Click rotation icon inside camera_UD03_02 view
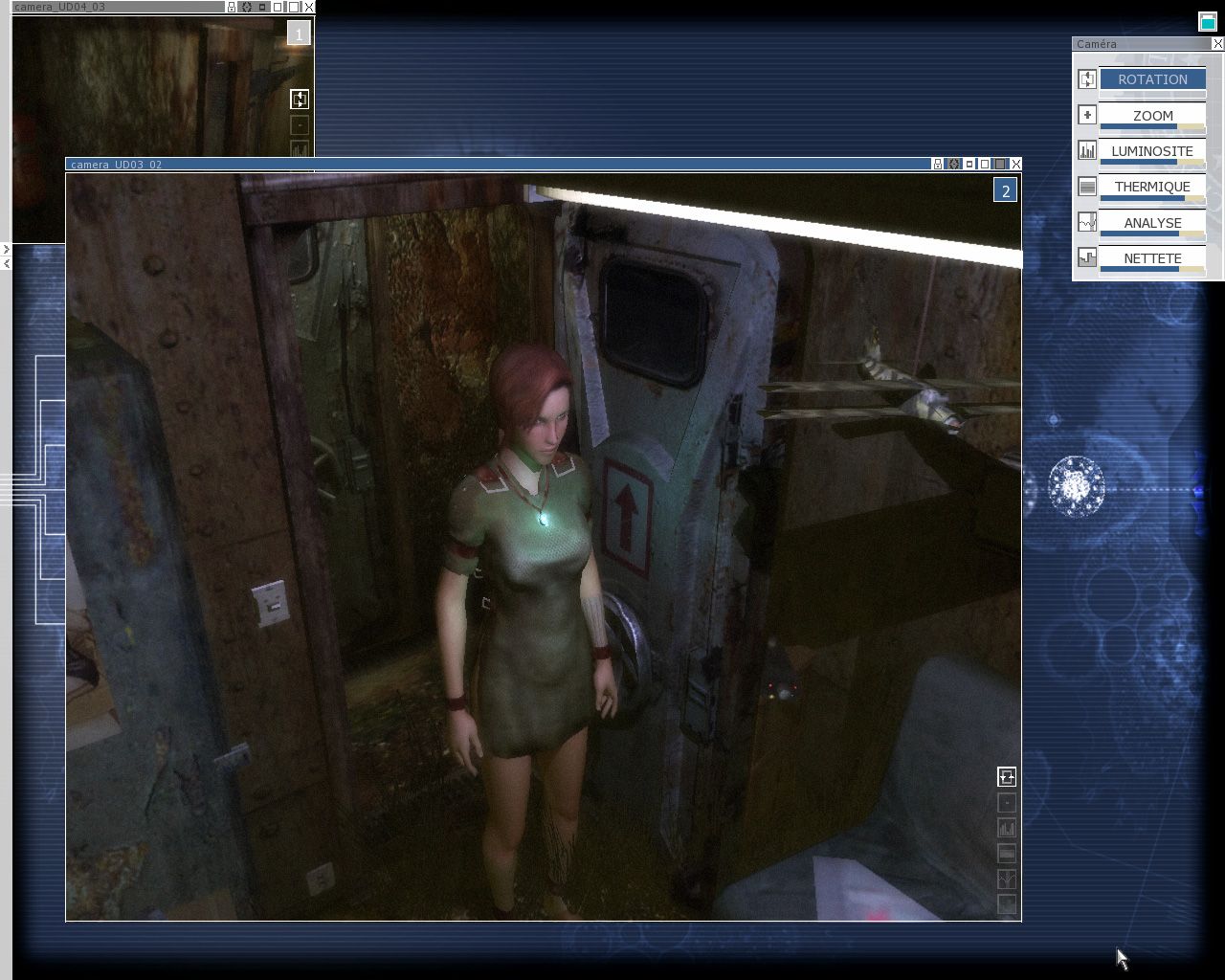This screenshot has width=1225, height=980. coord(1006,776)
